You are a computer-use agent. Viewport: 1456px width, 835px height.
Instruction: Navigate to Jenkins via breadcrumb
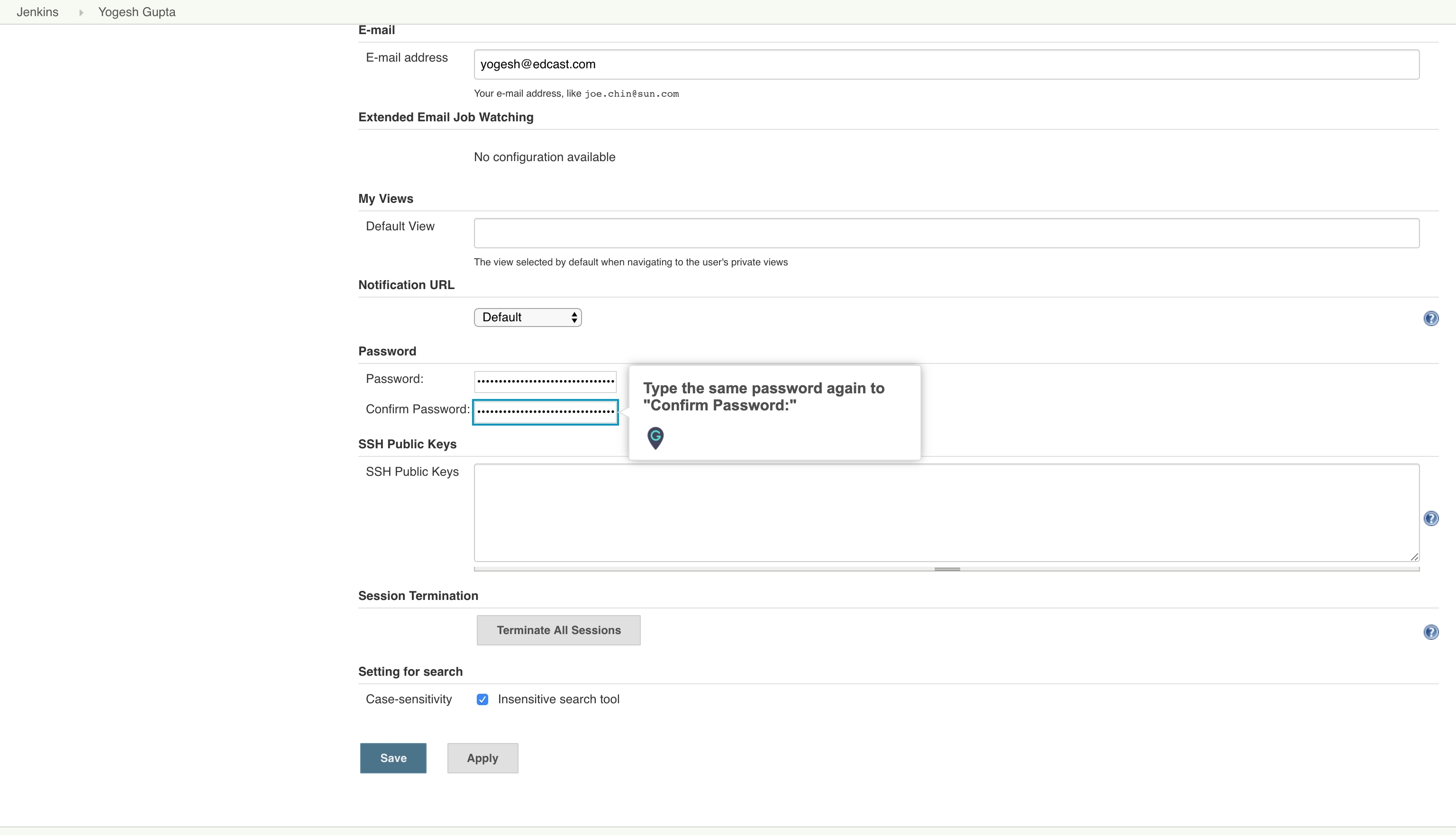pyautogui.click(x=36, y=11)
